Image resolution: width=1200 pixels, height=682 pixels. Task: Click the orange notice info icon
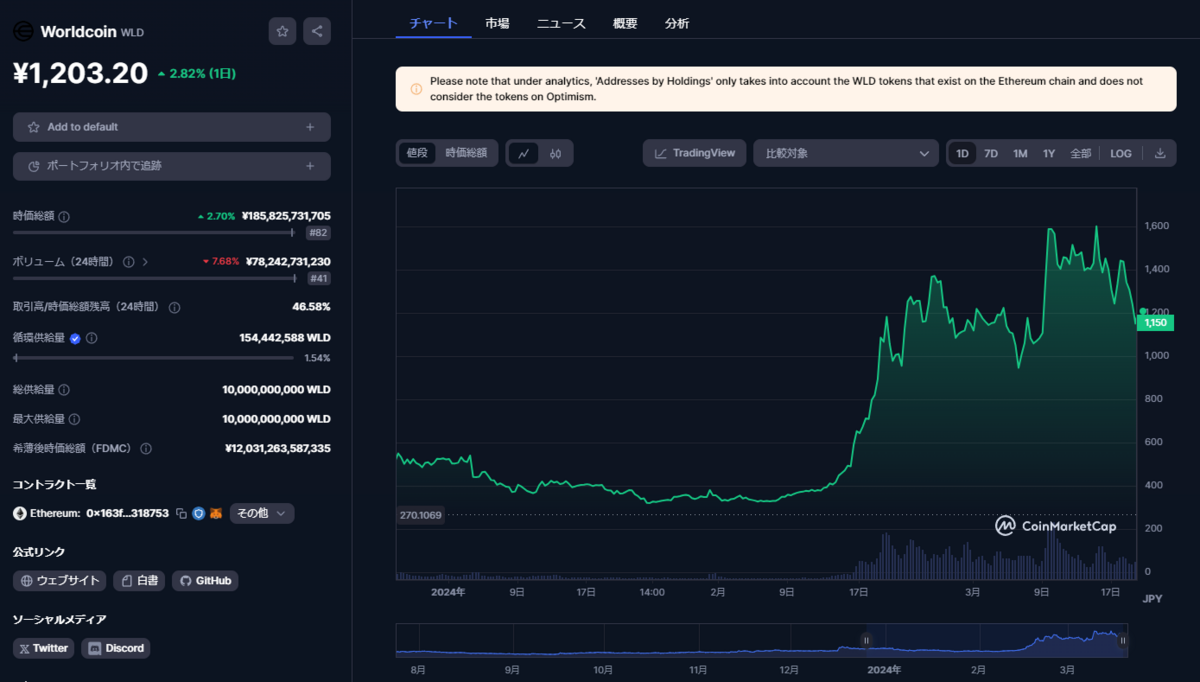[x=416, y=89]
